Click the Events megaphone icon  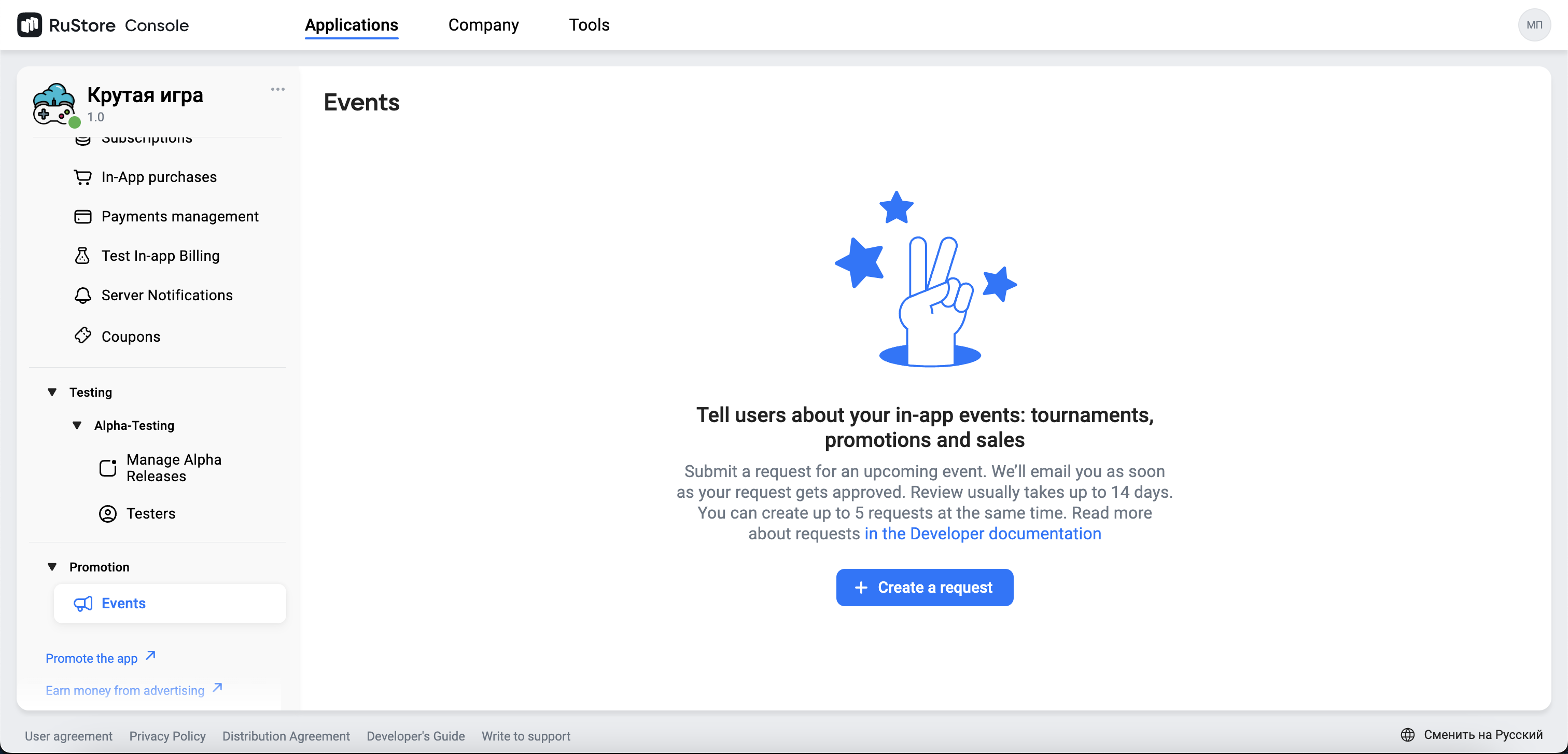click(x=83, y=604)
